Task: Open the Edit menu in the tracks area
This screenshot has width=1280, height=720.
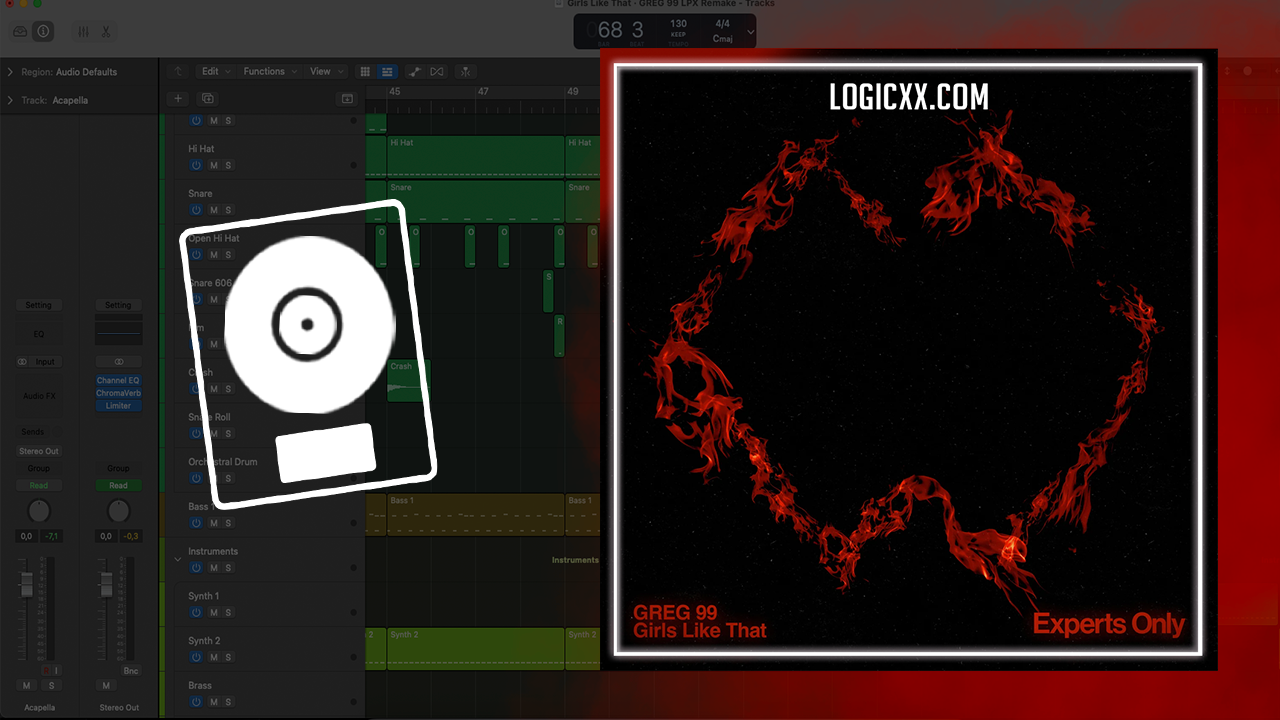Action: pyautogui.click(x=214, y=72)
